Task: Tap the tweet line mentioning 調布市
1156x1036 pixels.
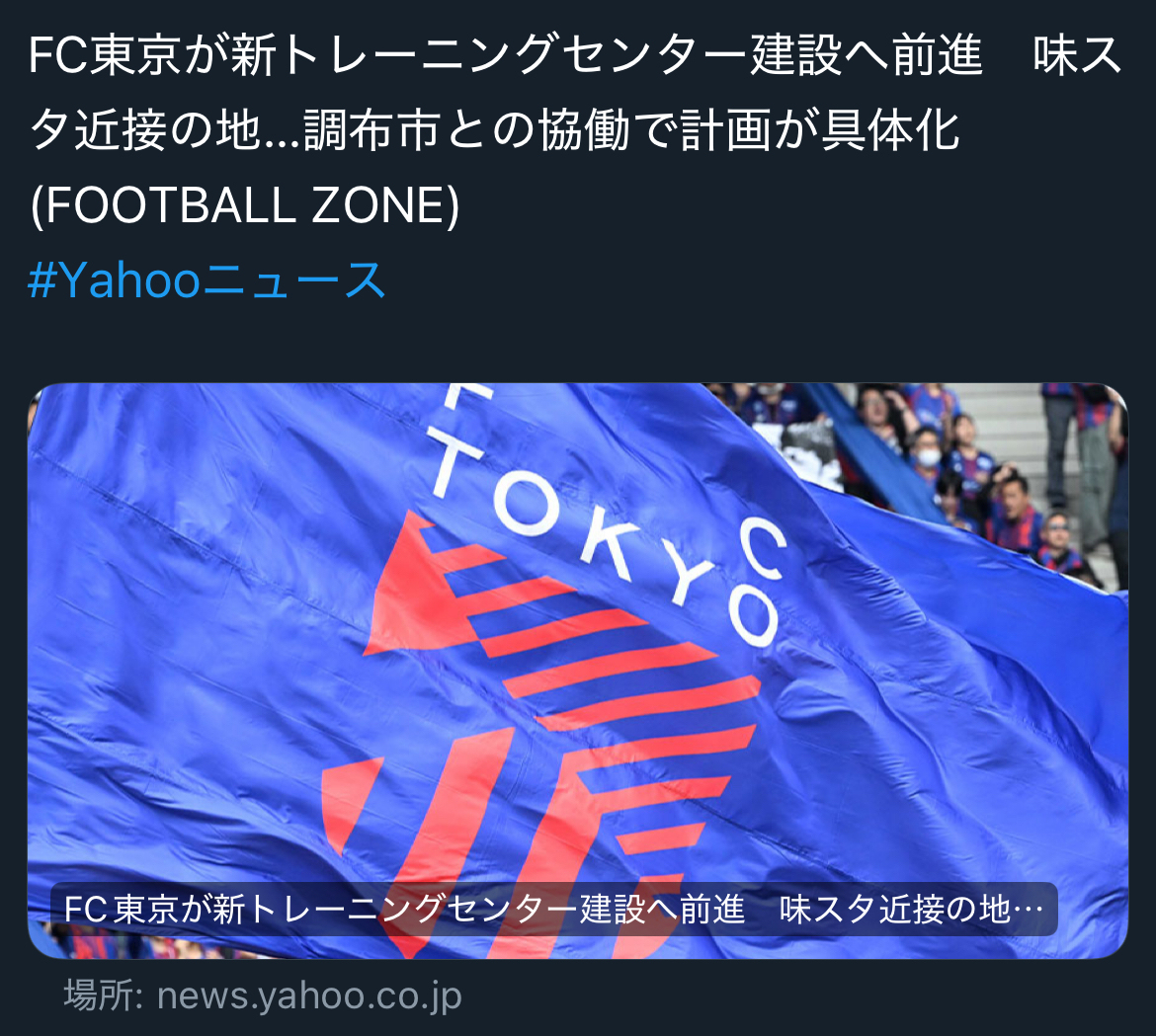Action: [x=494, y=131]
